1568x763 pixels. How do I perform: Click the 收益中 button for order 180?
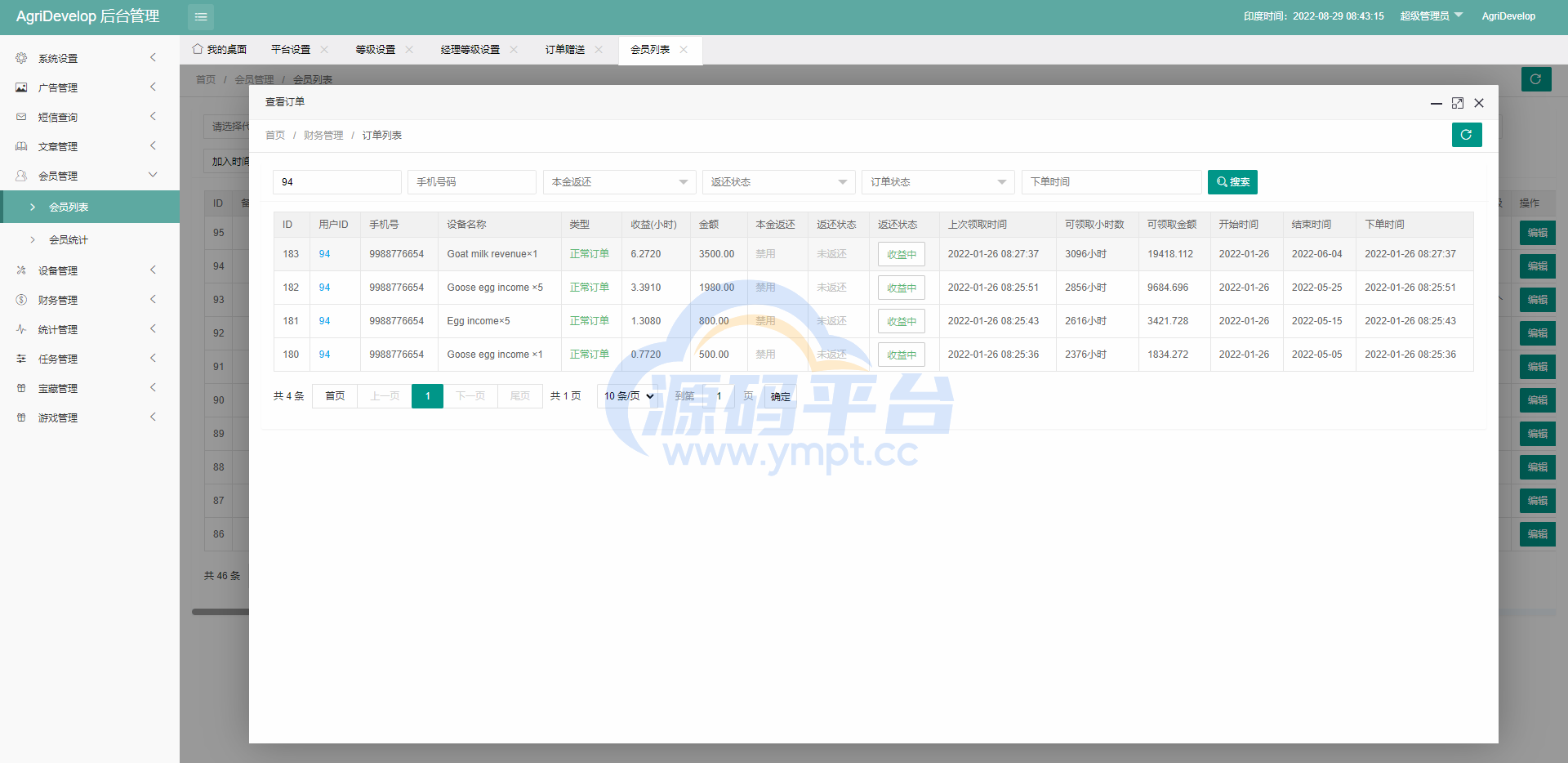point(902,355)
